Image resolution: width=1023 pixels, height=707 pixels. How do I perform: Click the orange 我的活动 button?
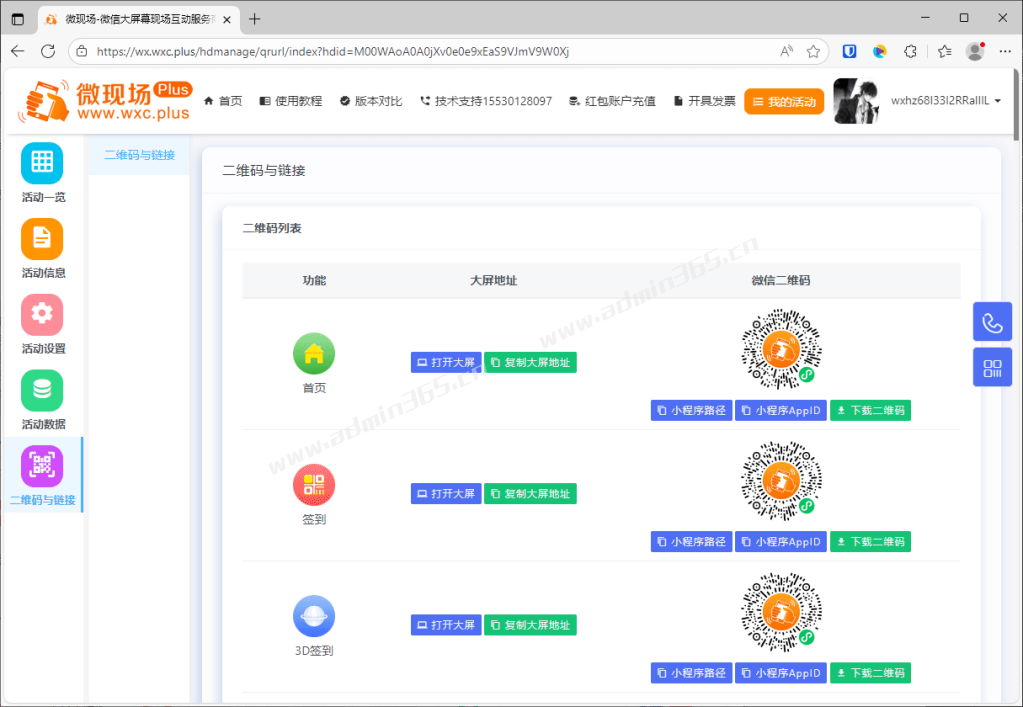(784, 102)
